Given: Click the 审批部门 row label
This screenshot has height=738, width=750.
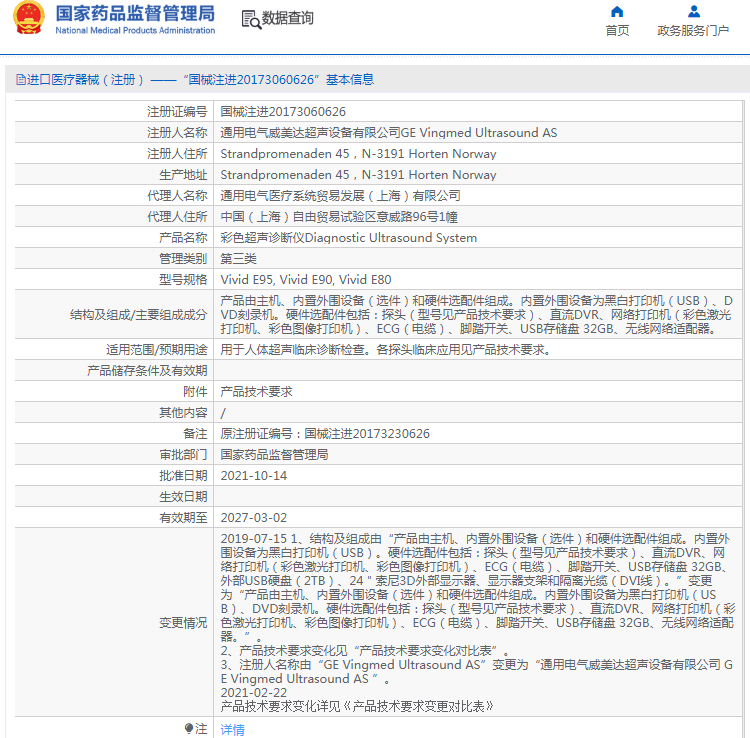Looking at the screenshot, I should [183, 455].
